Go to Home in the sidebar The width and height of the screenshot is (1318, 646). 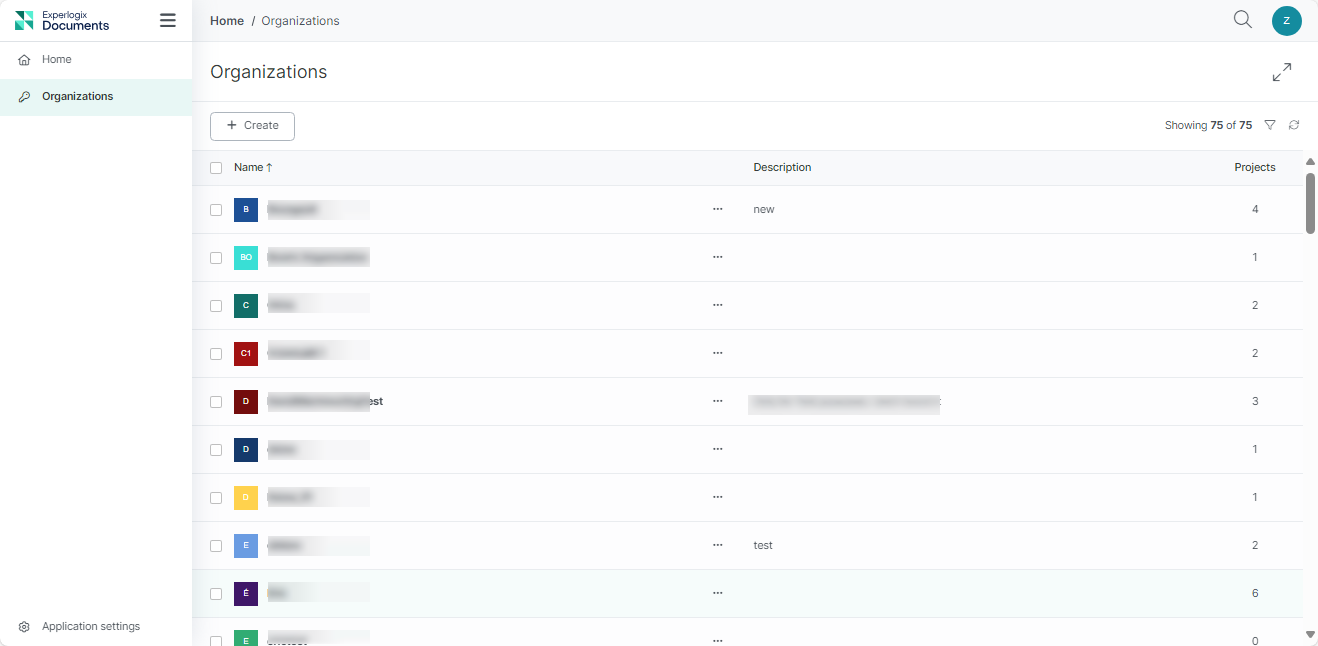coord(56,60)
